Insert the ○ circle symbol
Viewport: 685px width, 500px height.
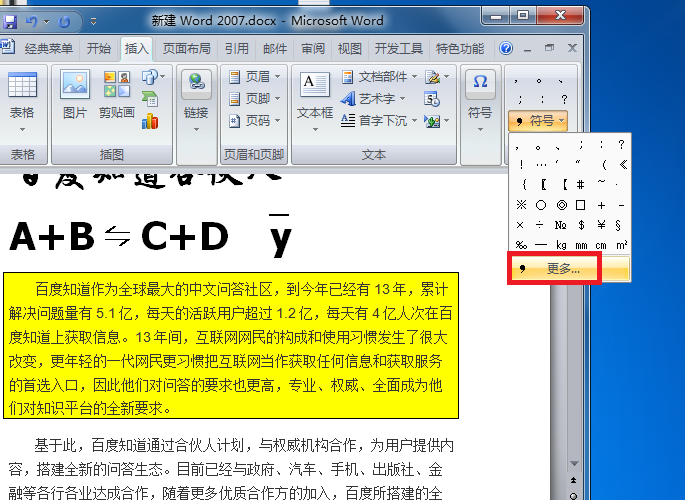point(541,205)
